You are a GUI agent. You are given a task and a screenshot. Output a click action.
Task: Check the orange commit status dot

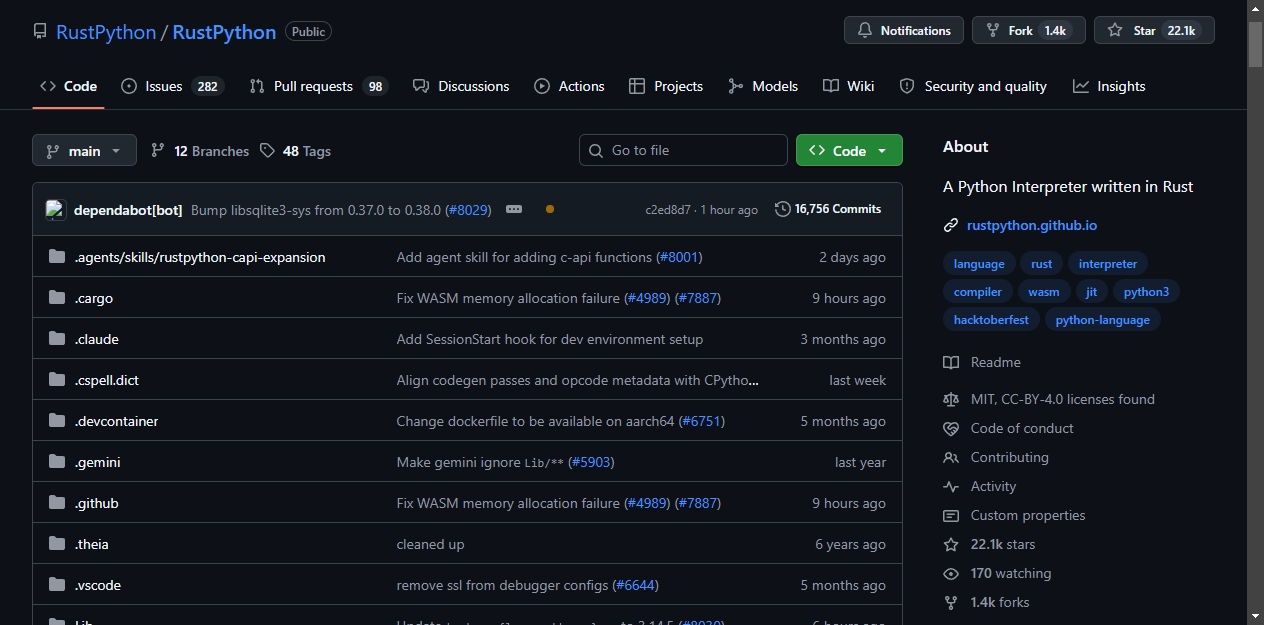(x=550, y=209)
